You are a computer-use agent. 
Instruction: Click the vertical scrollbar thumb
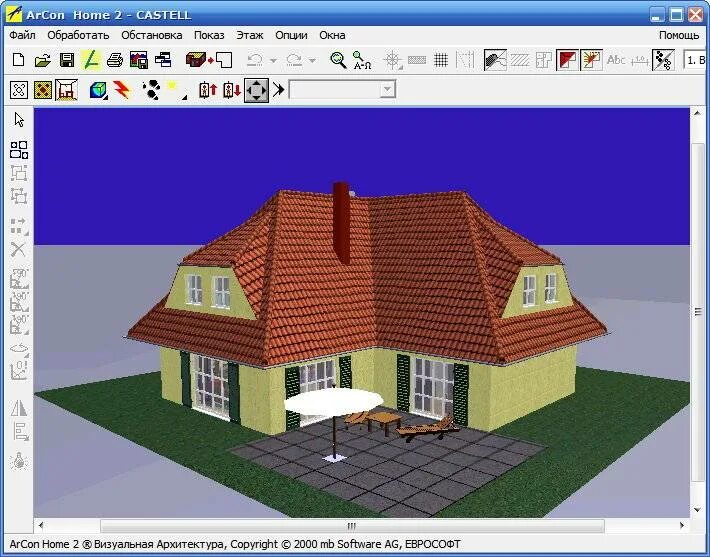(x=698, y=312)
